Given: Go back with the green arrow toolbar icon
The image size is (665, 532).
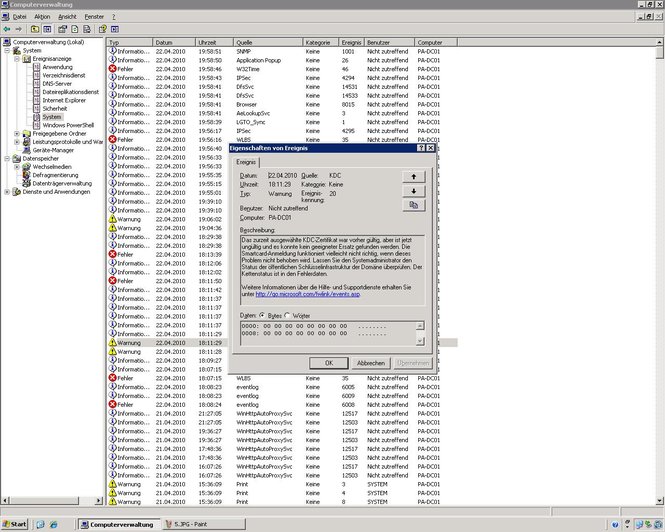Looking at the screenshot, I should (x=7, y=29).
